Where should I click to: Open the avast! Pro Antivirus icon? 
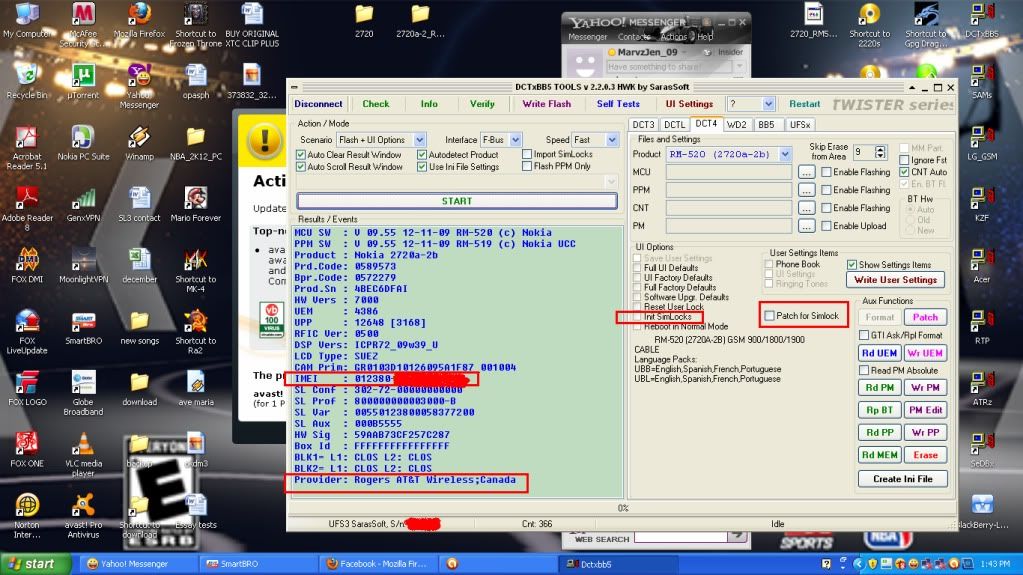[83, 515]
